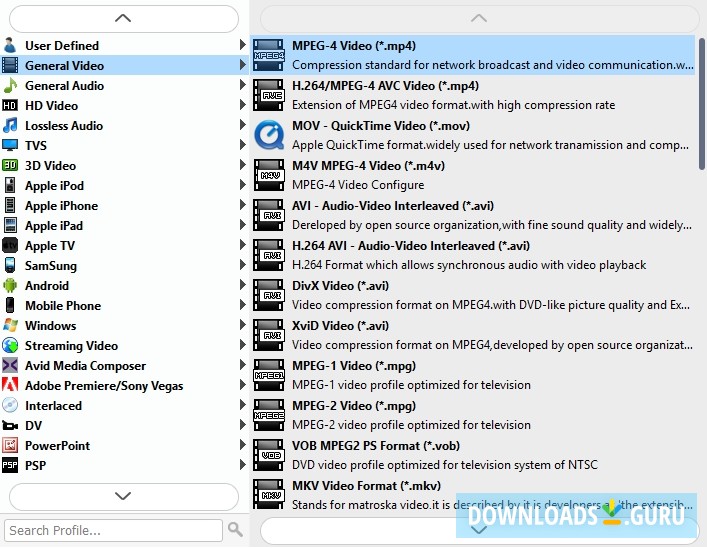Screen dimensions: 707x548
Task: Click the Interlaced disc icon
Action: tap(10, 405)
